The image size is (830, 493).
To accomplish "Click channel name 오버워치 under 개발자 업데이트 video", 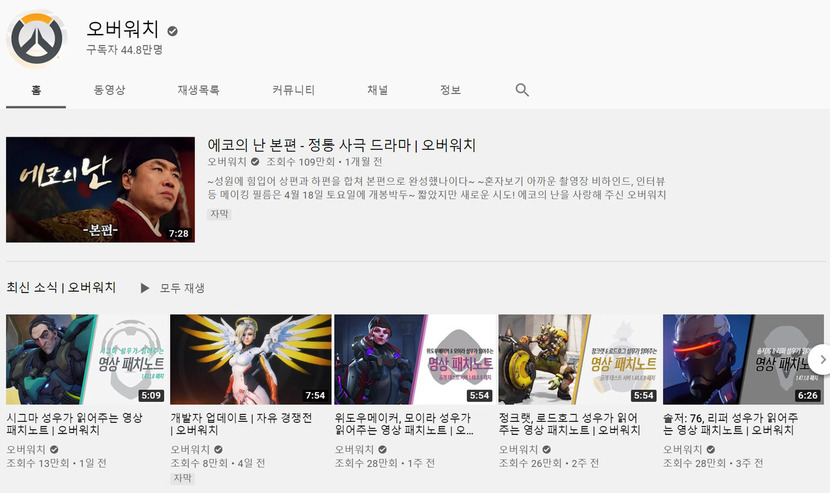I will 190,450.
